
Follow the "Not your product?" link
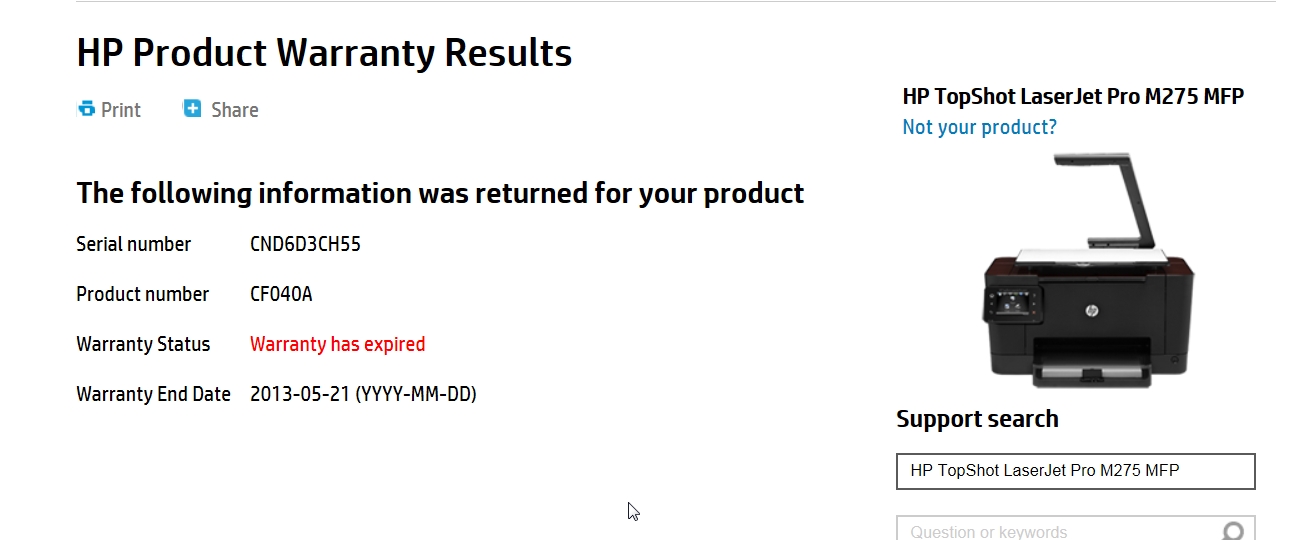pos(979,127)
